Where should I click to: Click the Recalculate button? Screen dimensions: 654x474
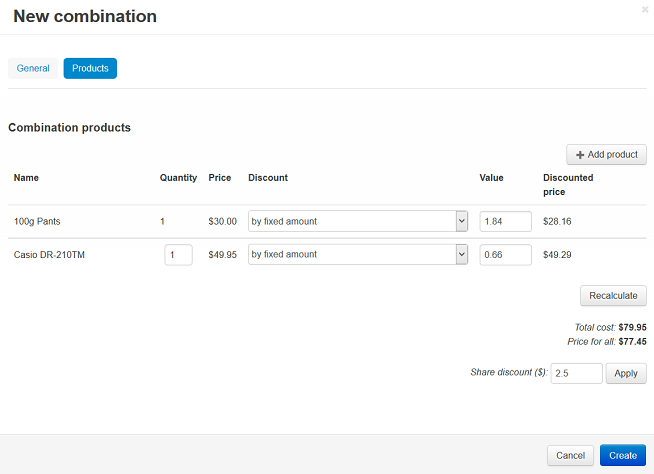click(x=613, y=296)
